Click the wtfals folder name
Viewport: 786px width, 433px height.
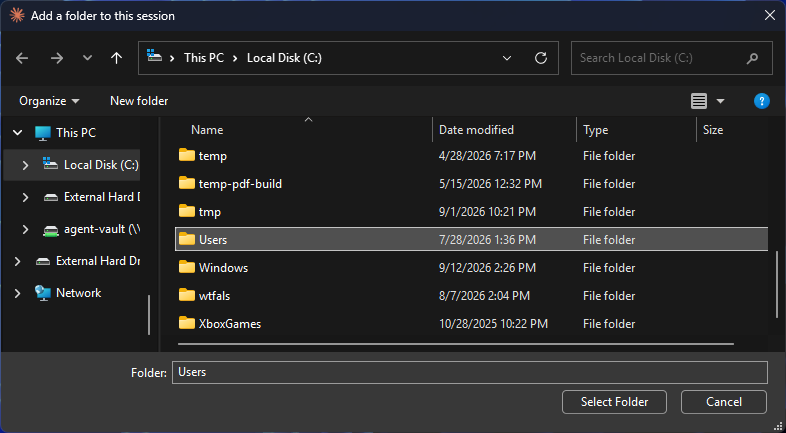(214, 296)
